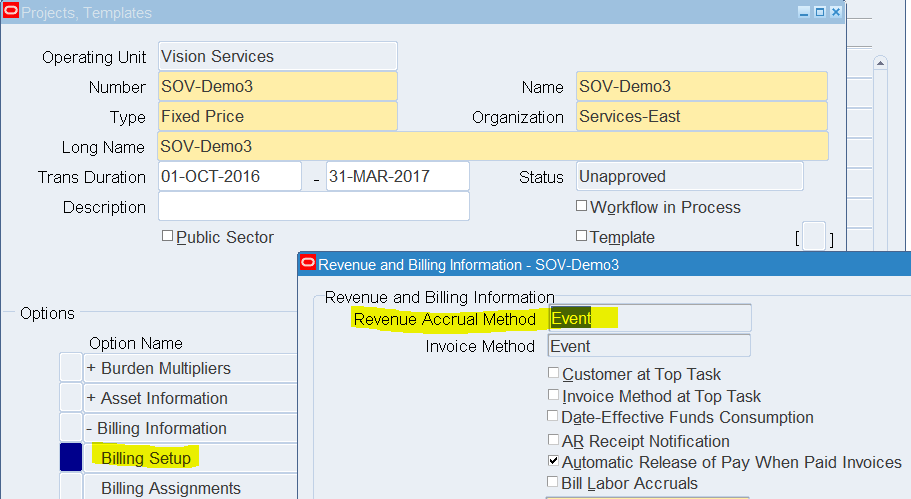This screenshot has width=911, height=499.
Task: Click the project Number field
Action: pos(278,87)
